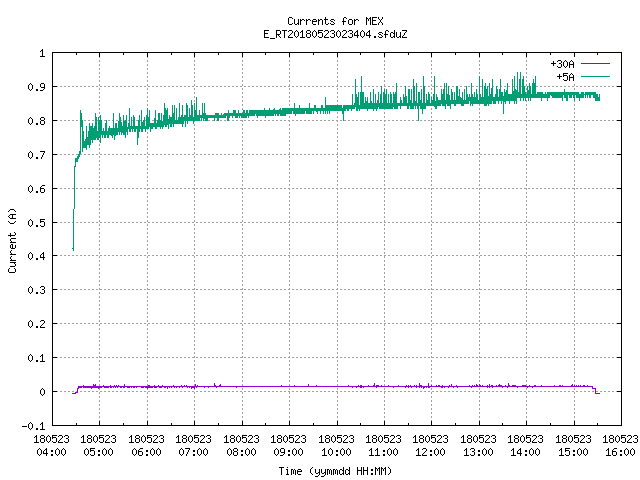Select the 'Current (A)' y-axis label

click(x=12, y=240)
